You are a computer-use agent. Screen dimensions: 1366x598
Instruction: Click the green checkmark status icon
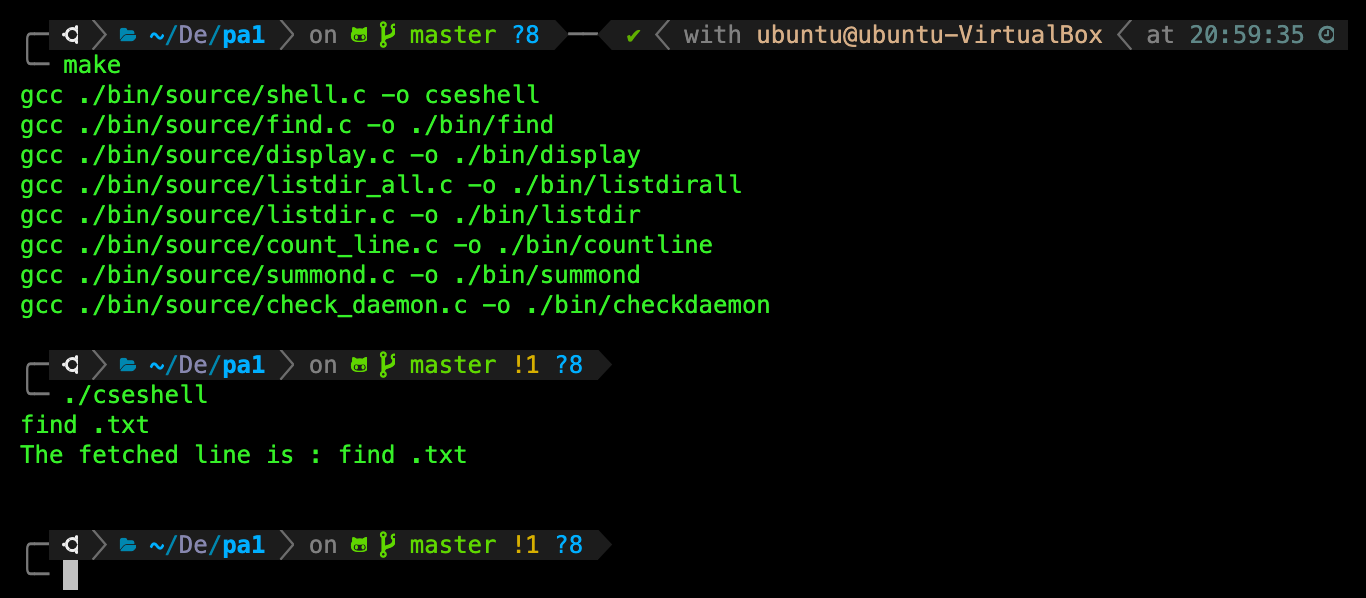pyautogui.click(x=633, y=36)
